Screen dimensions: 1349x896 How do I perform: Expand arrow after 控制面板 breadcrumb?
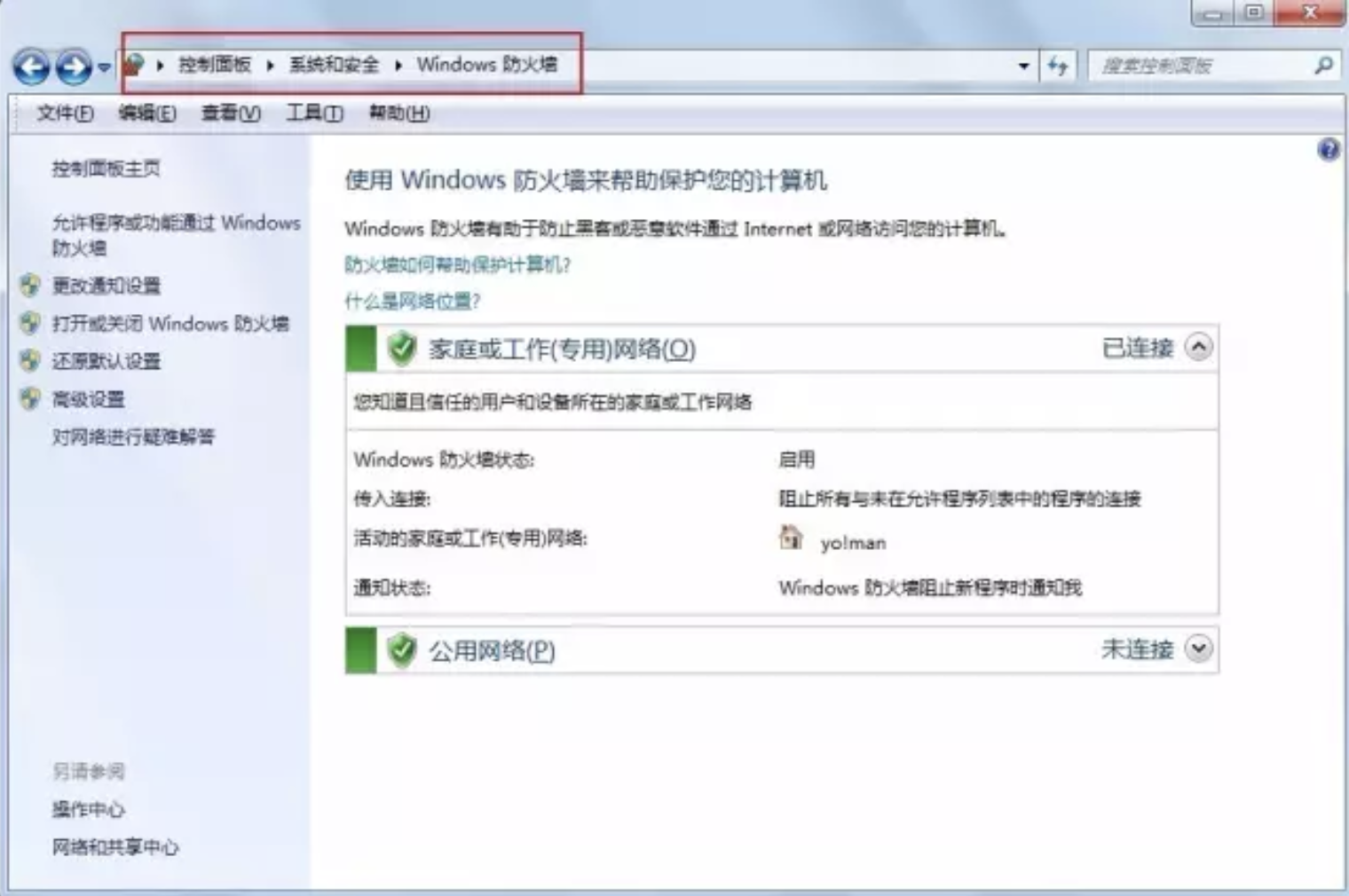[x=270, y=65]
